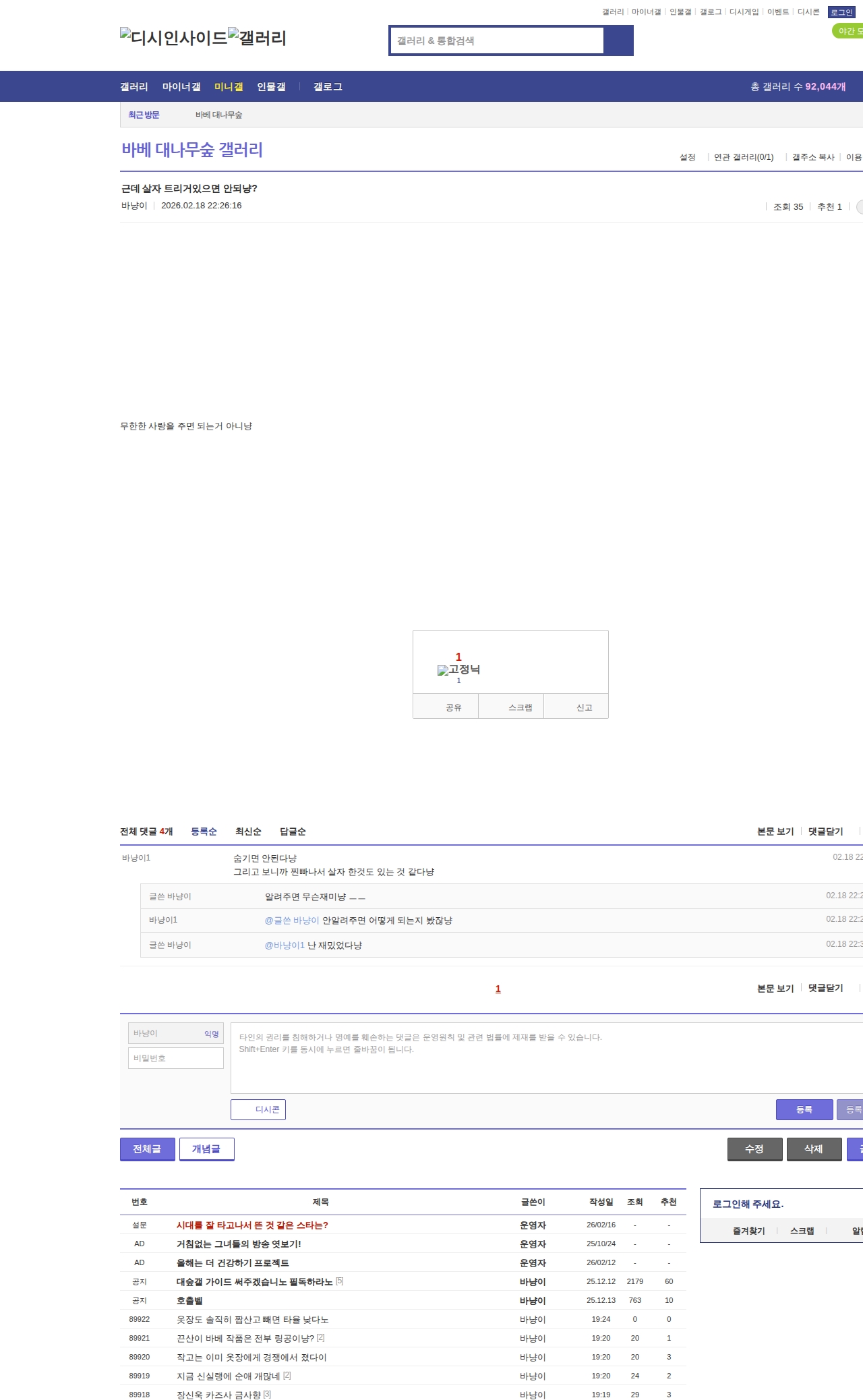Open 갤로그 in the blue navigation bar
Viewport: 863px width, 1400px height.
328,87
